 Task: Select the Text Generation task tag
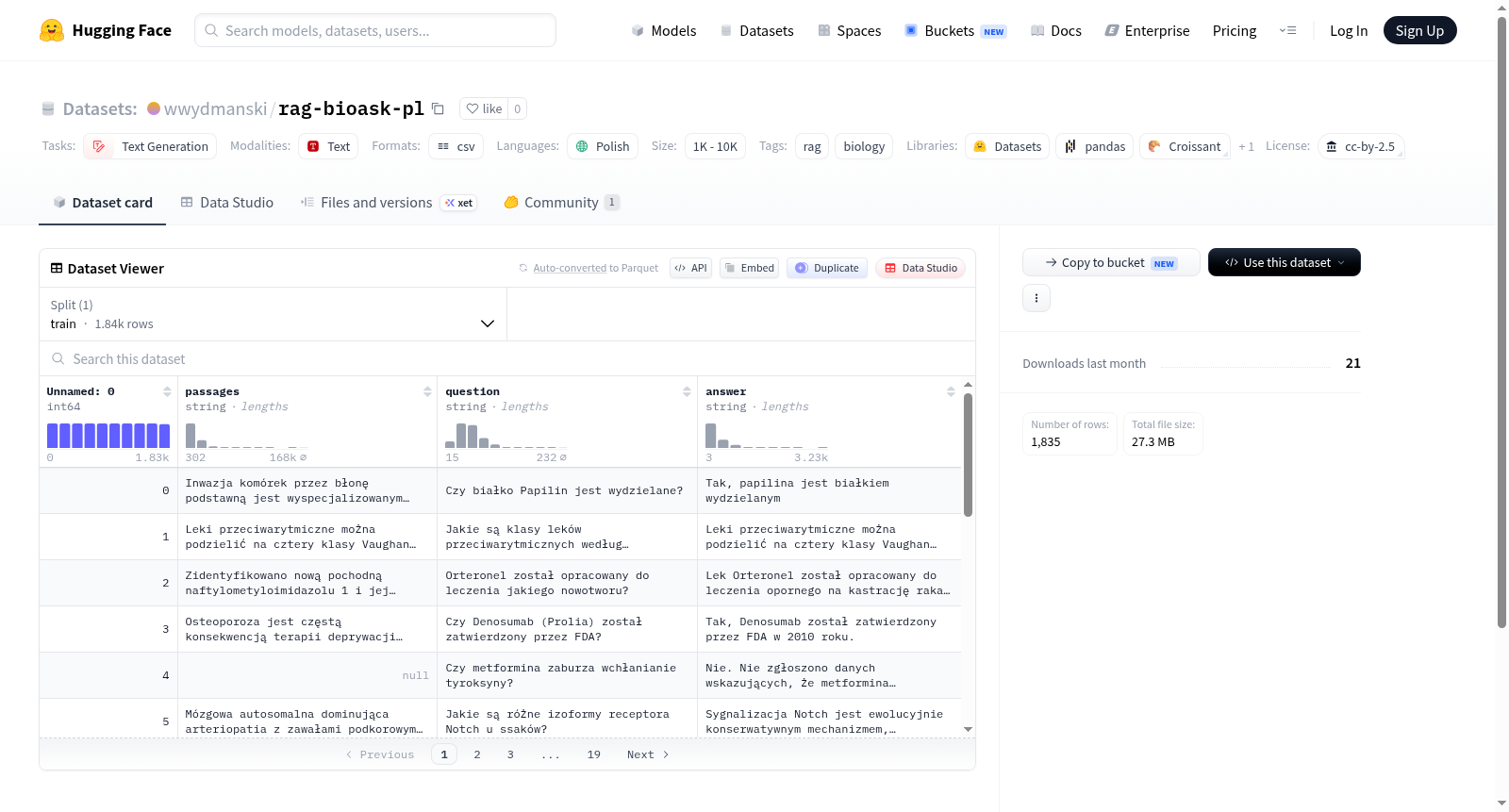(150, 146)
